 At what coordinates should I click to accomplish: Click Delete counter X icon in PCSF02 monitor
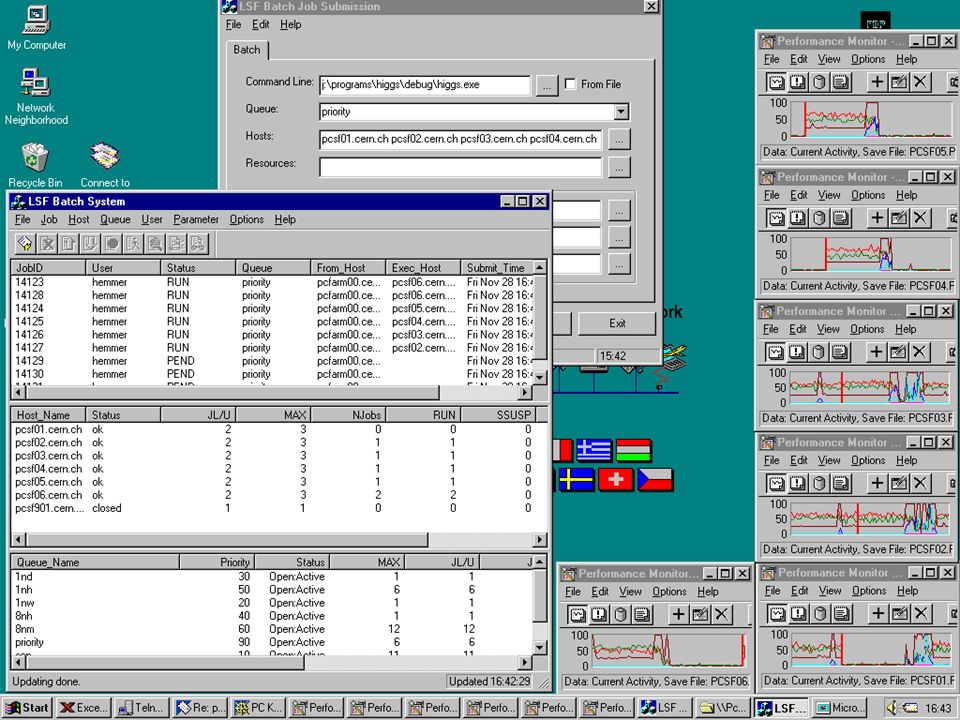click(920, 484)
